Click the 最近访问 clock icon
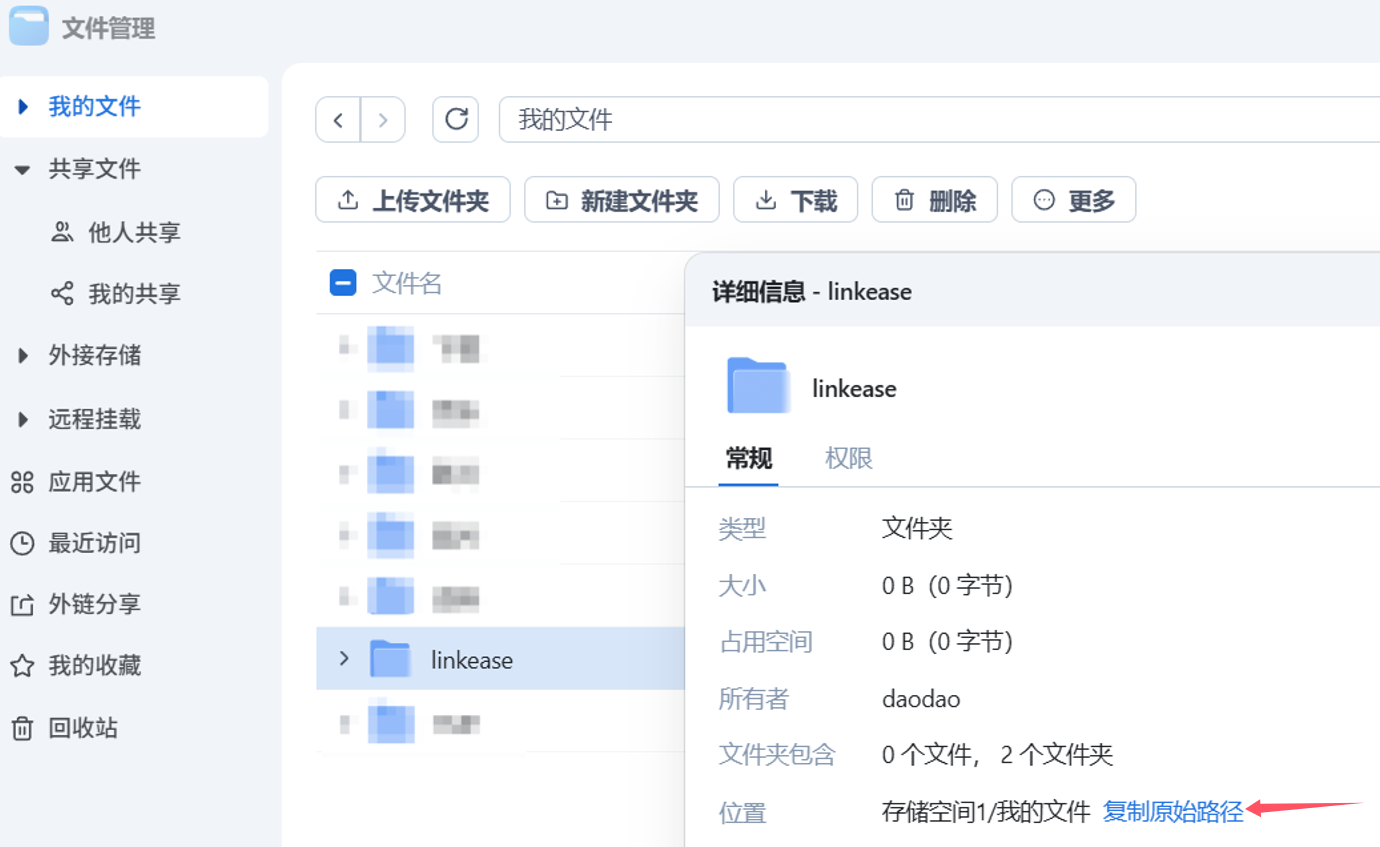Screen dimensions: 1380x847 click(22, 543)
